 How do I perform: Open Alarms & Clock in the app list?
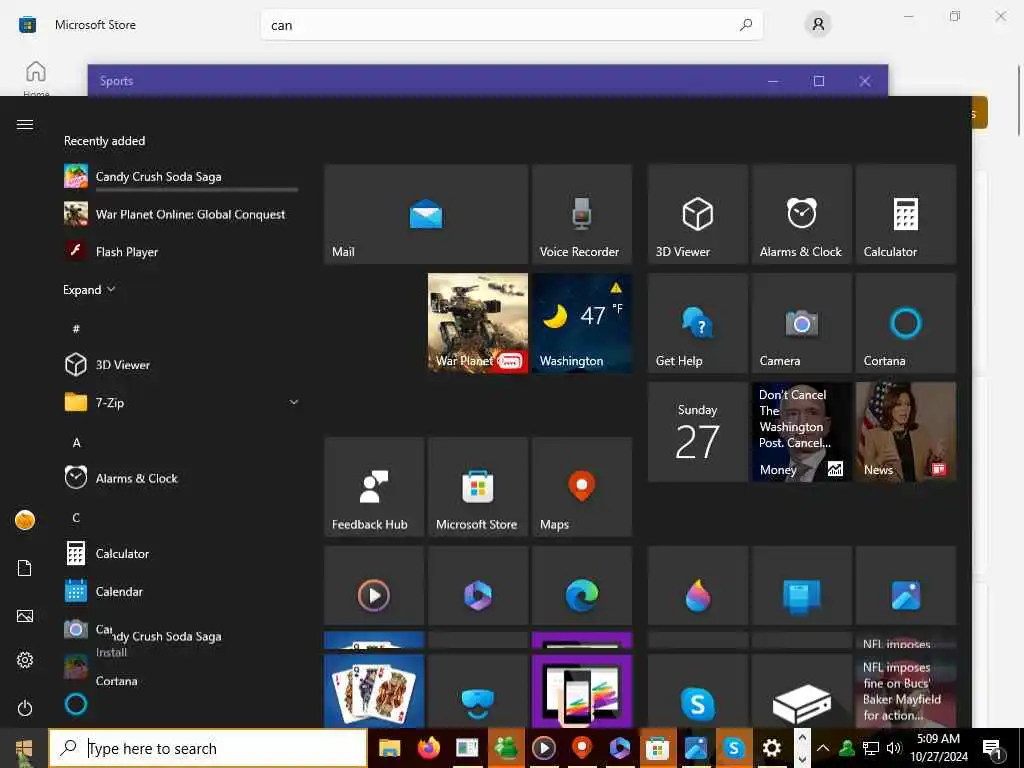(180, 478)
